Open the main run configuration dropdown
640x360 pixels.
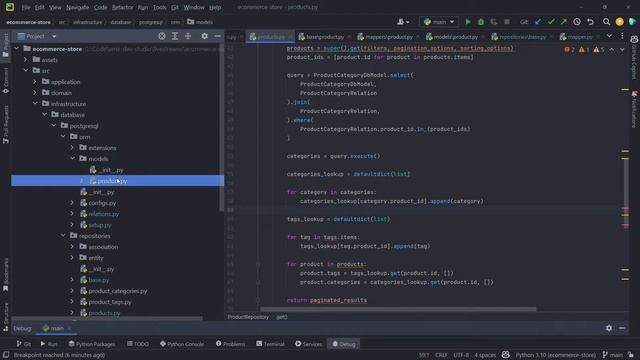tap(439, 22)
